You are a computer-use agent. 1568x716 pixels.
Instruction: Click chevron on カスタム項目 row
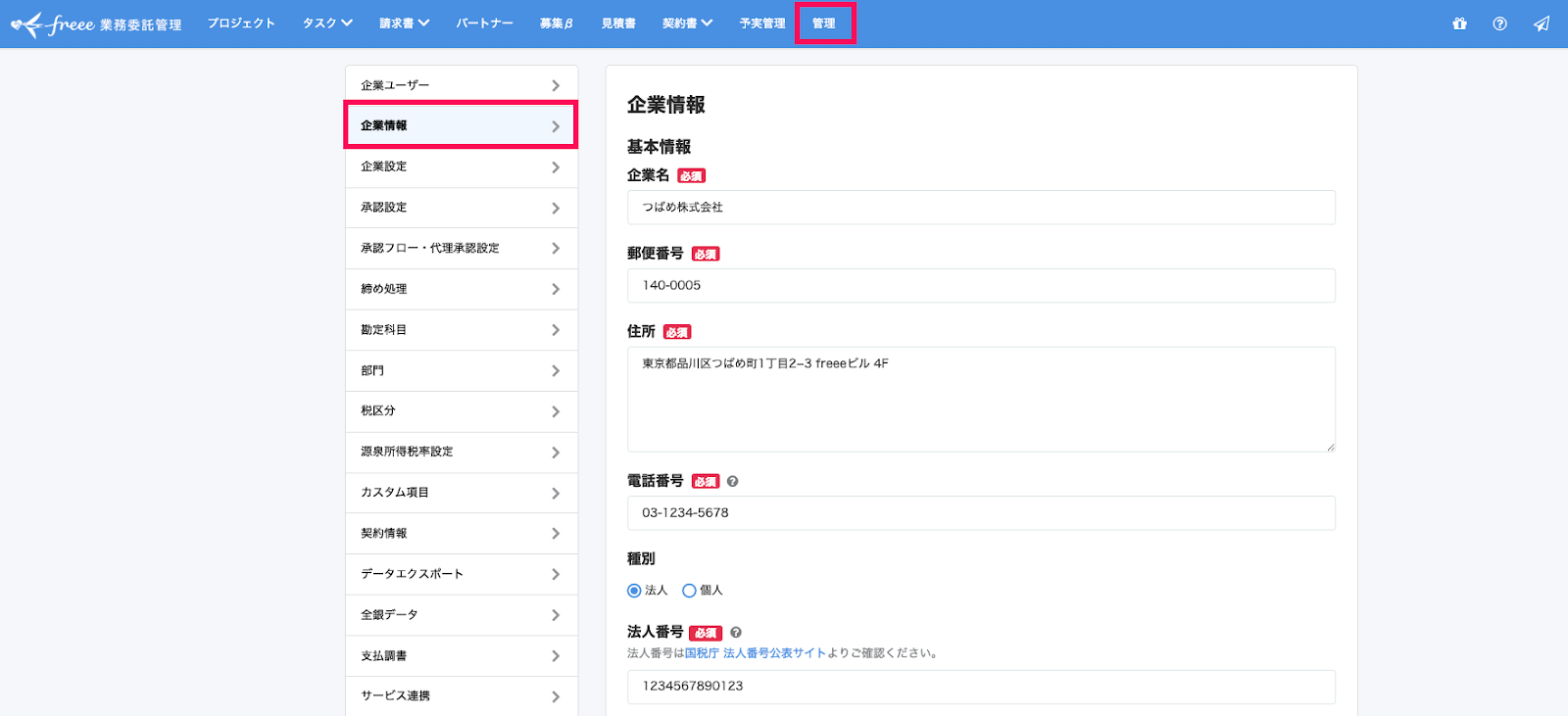[556, 494]
